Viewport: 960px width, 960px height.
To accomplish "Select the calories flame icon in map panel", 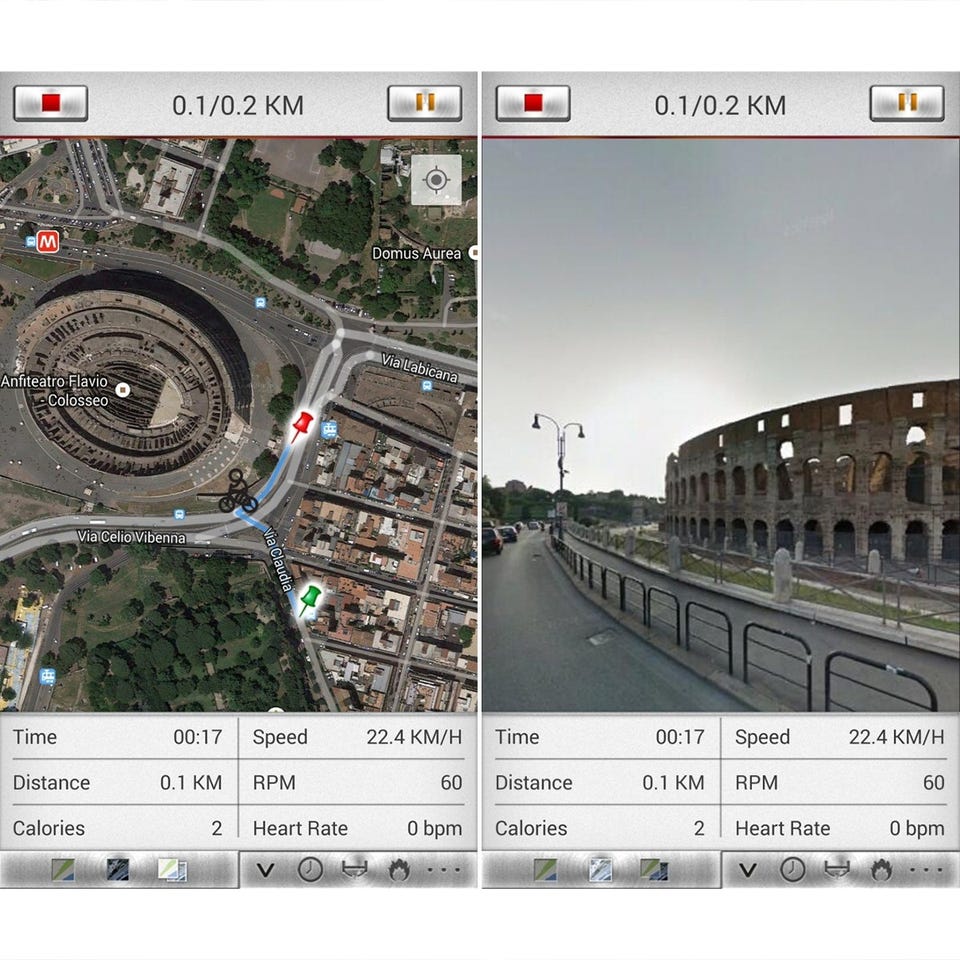I will point(399,869).
